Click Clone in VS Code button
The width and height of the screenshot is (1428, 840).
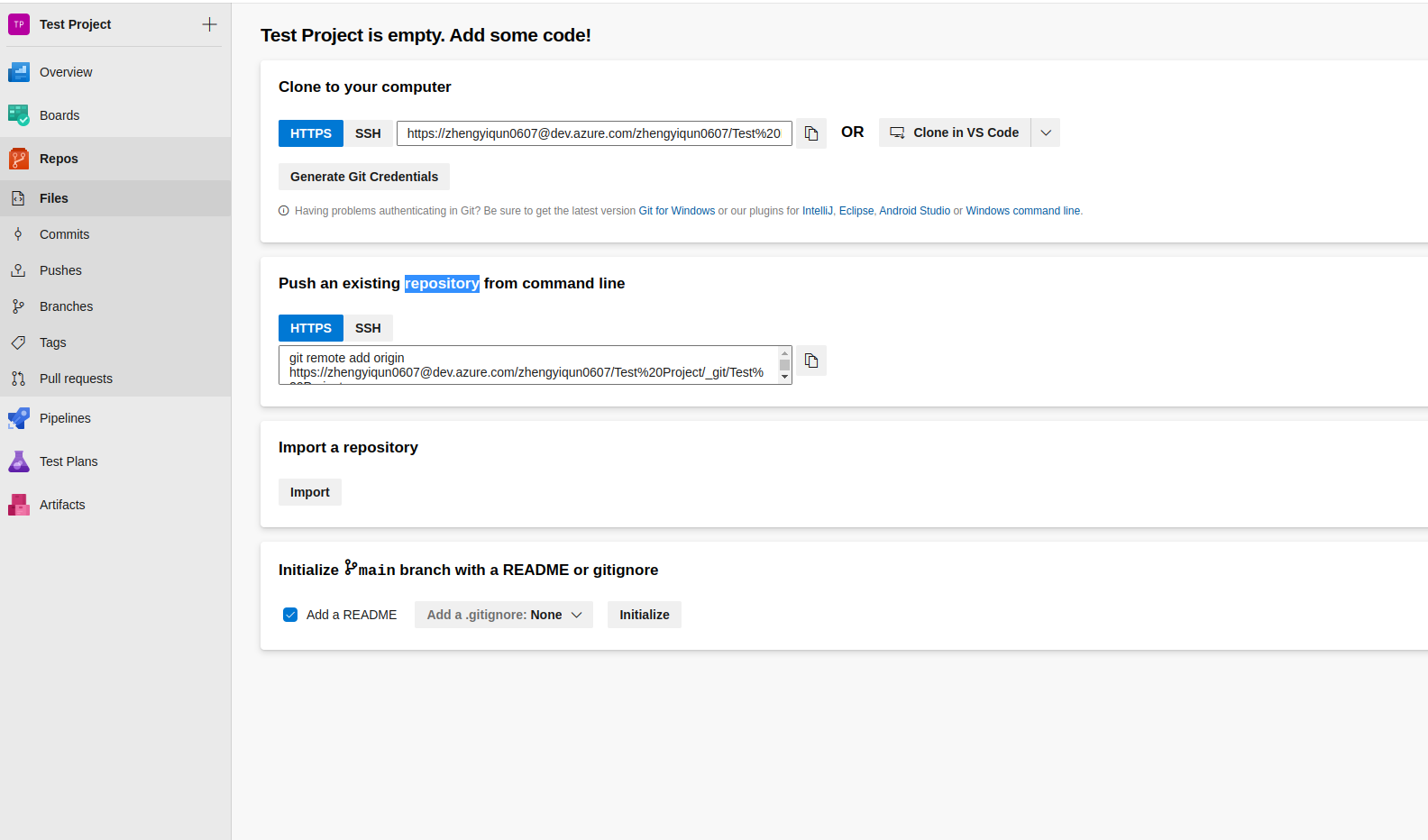(x=955, y=132)
